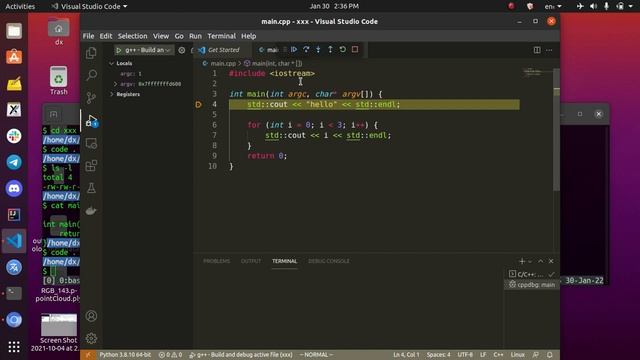Switch to the main.cpp editor tab
This screenshot has width=640, height=360.
pos(269,50)
